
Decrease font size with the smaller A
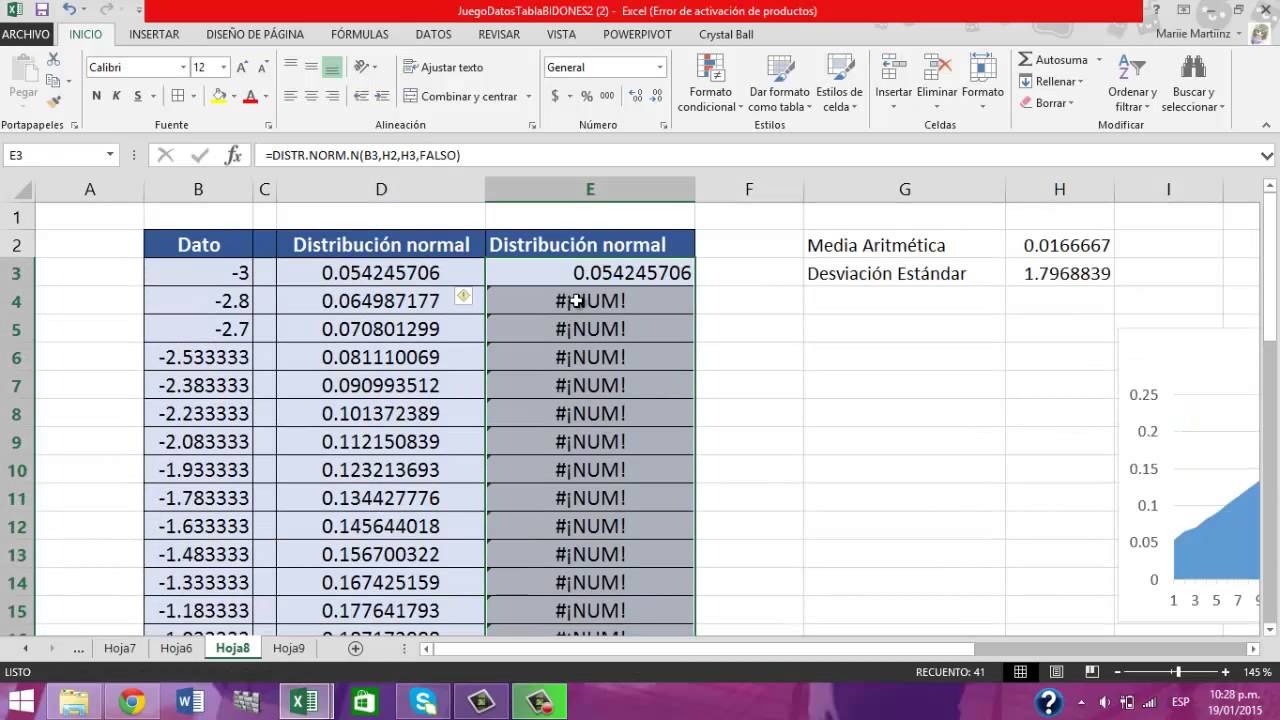tap(263, 67)
